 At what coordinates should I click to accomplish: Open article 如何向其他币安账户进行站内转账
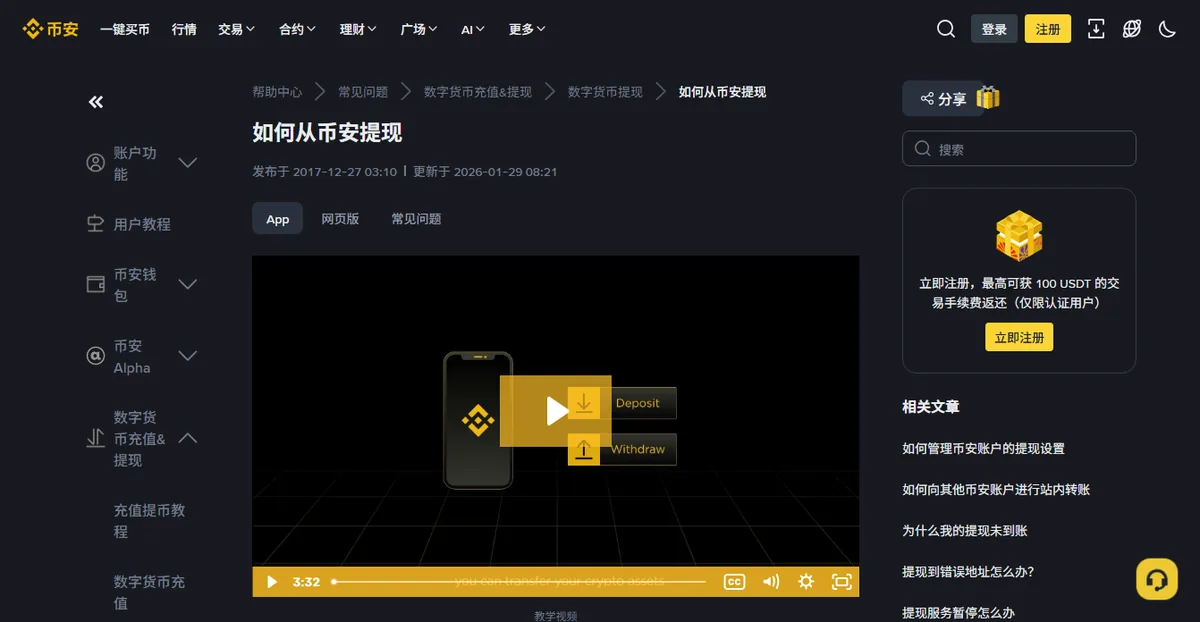[996, 490]
